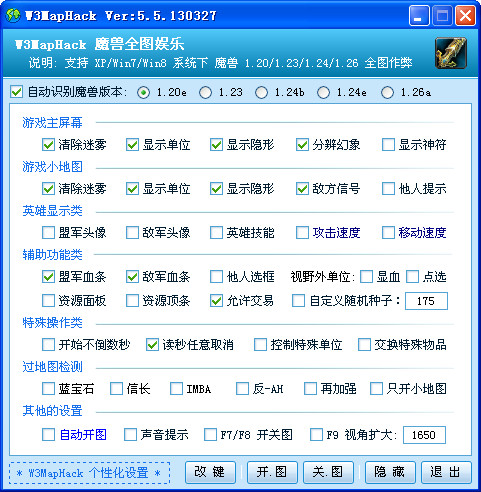Enable the 资源面板 checkbox

(48, 301)
